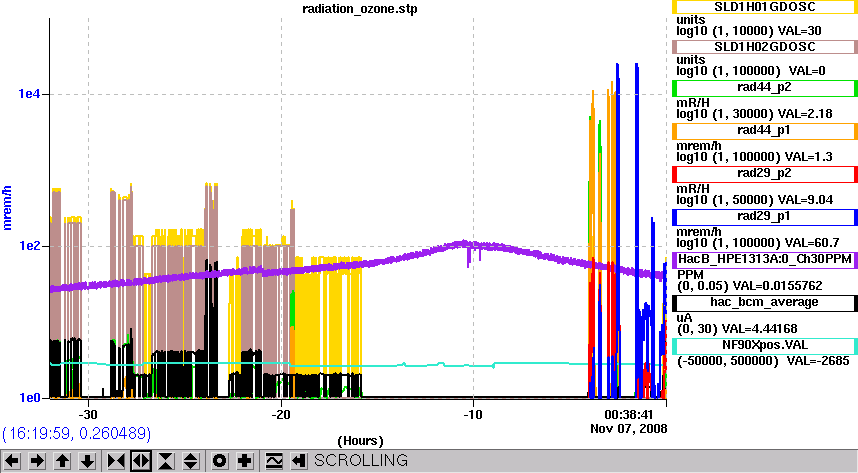The image size is (858, 473).
Task: Click the purple ozone curve peak near -10 hours
Action: coord(464,243)
